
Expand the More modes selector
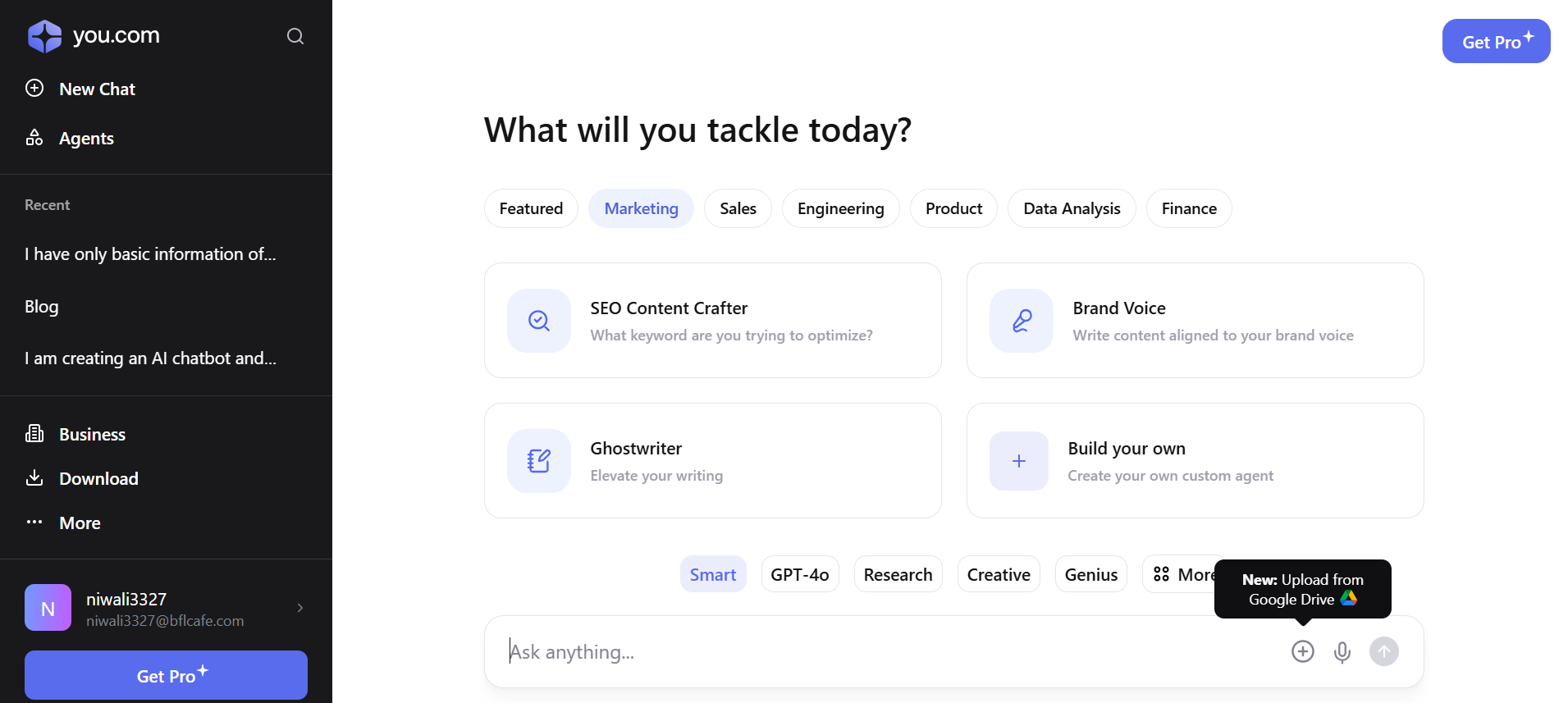pyautogui.click(x=1178, y=575)
